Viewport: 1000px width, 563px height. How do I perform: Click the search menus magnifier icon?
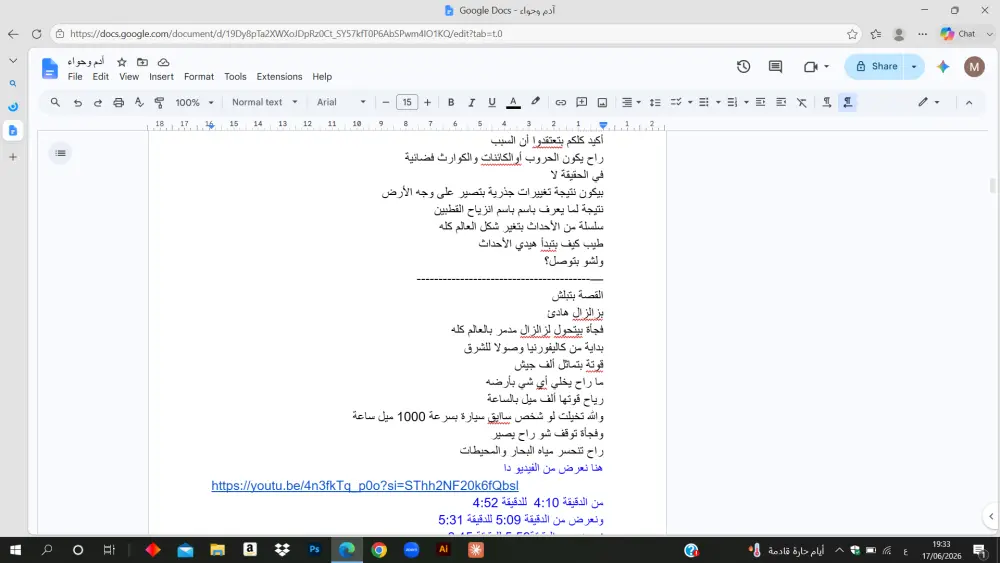(55, 102)
